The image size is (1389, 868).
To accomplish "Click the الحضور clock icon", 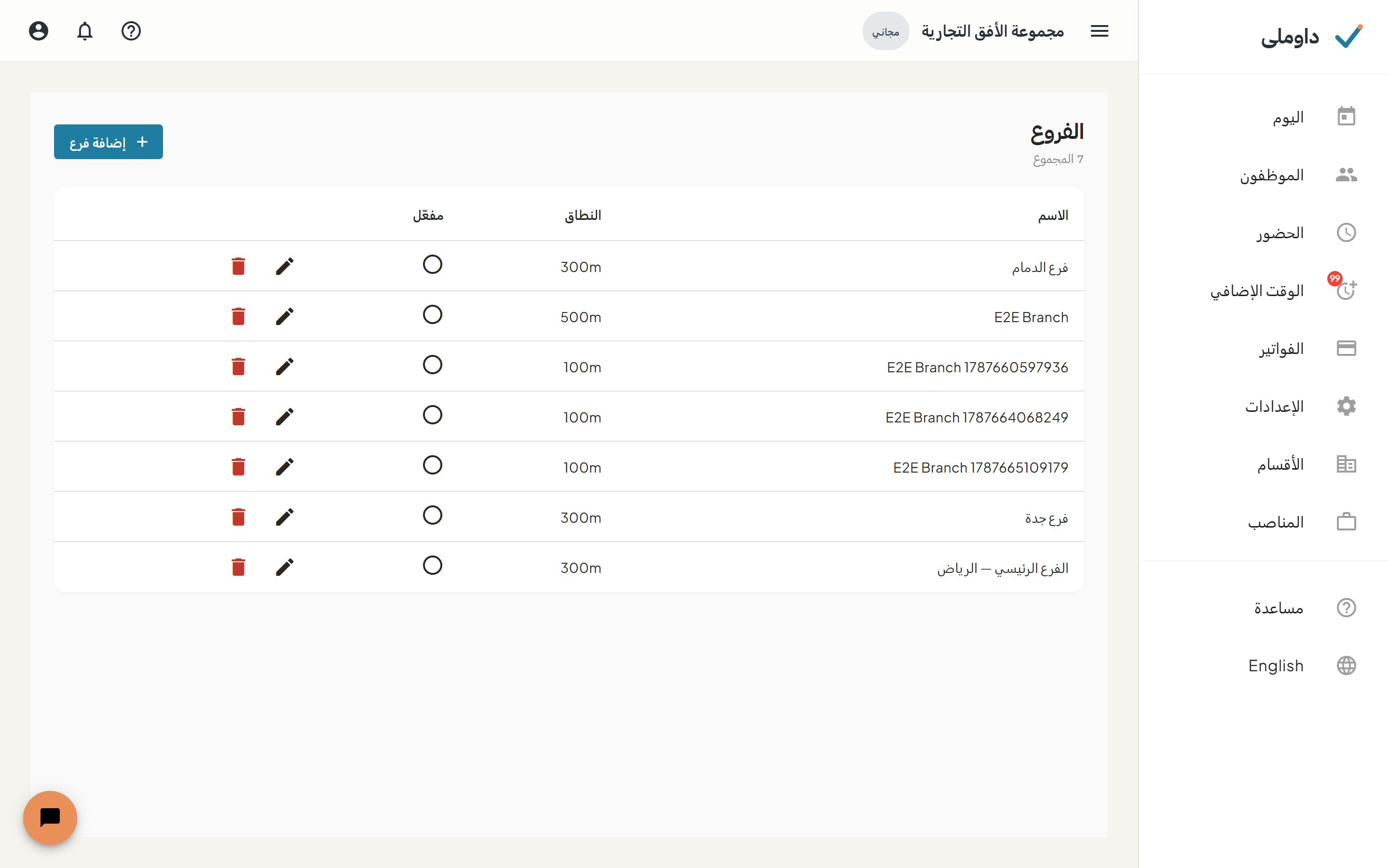I will coord(1346,232).
